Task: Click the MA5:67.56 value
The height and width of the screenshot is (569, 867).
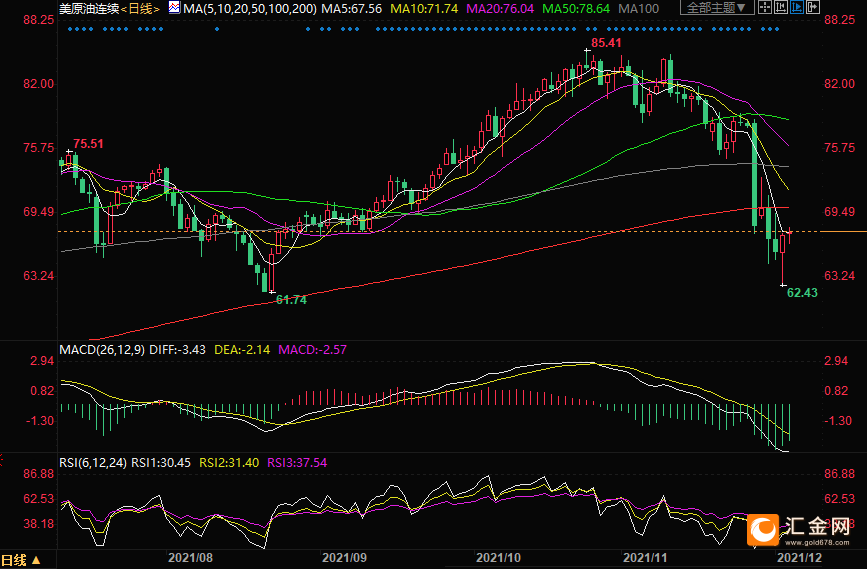Action: (x=352, y=9)
